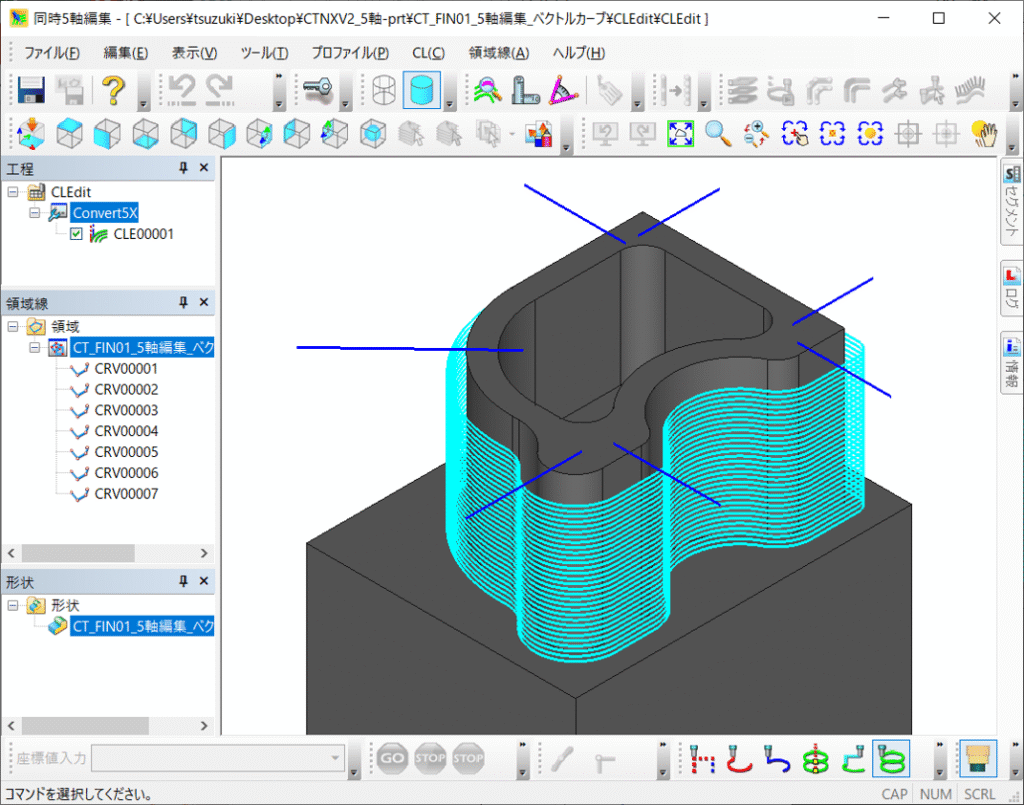Click the Save floppy disk icon
The height and width of the screenshot is (805, 1024).
pos(31,91)
